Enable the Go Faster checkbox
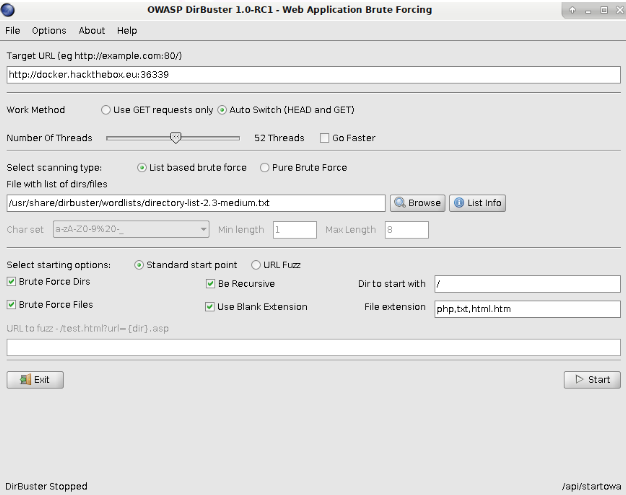This screenshot has width=626, height=495. click(324, 138)
